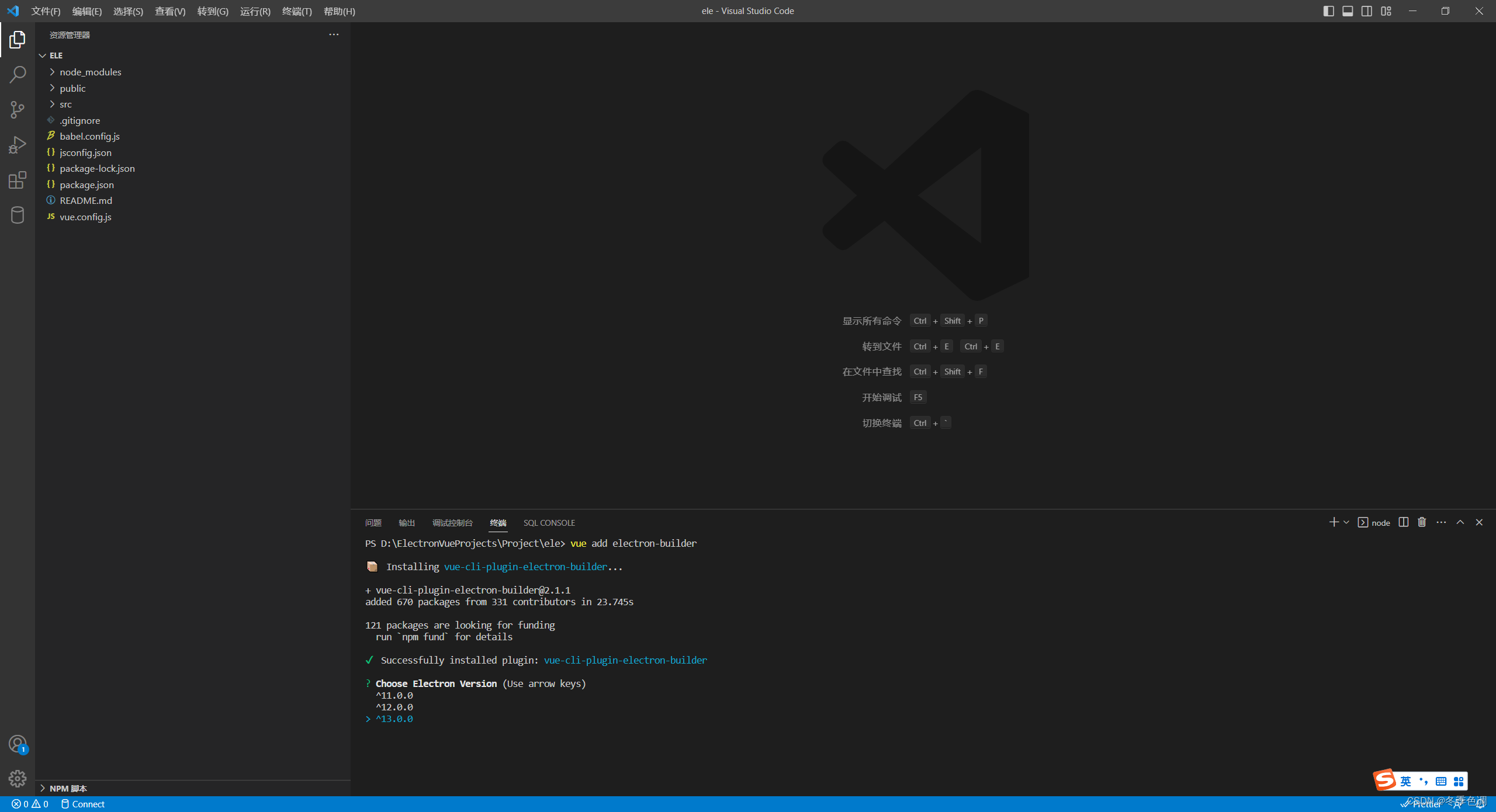This screenshot has width=1496, height=812.
Task: Open the Run and Debug view
Action: [17, 144]
